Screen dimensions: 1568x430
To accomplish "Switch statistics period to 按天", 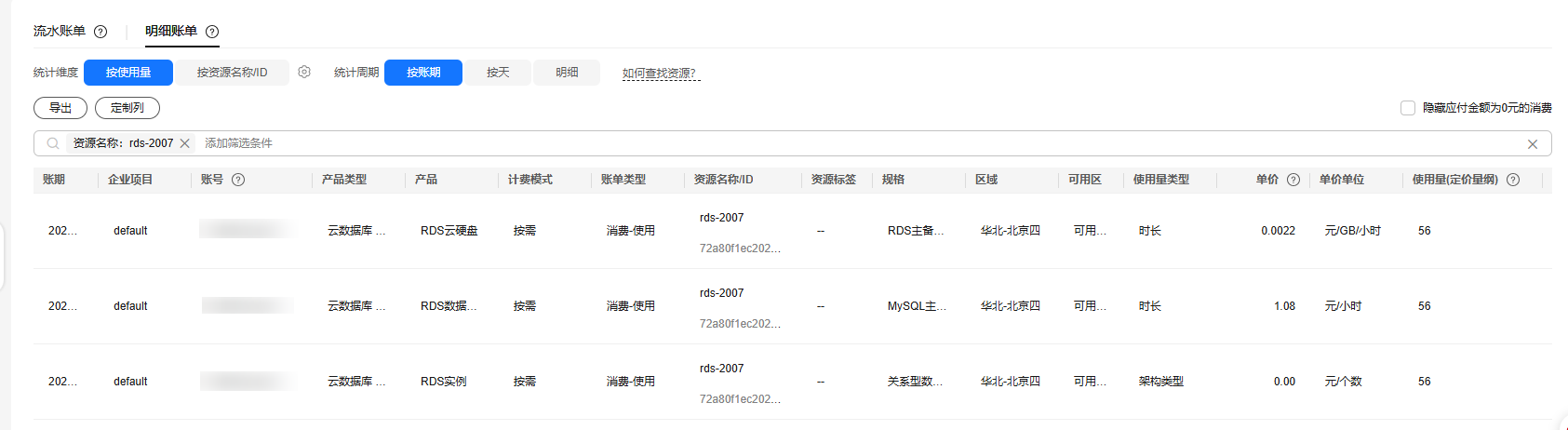I will (498, 73).
